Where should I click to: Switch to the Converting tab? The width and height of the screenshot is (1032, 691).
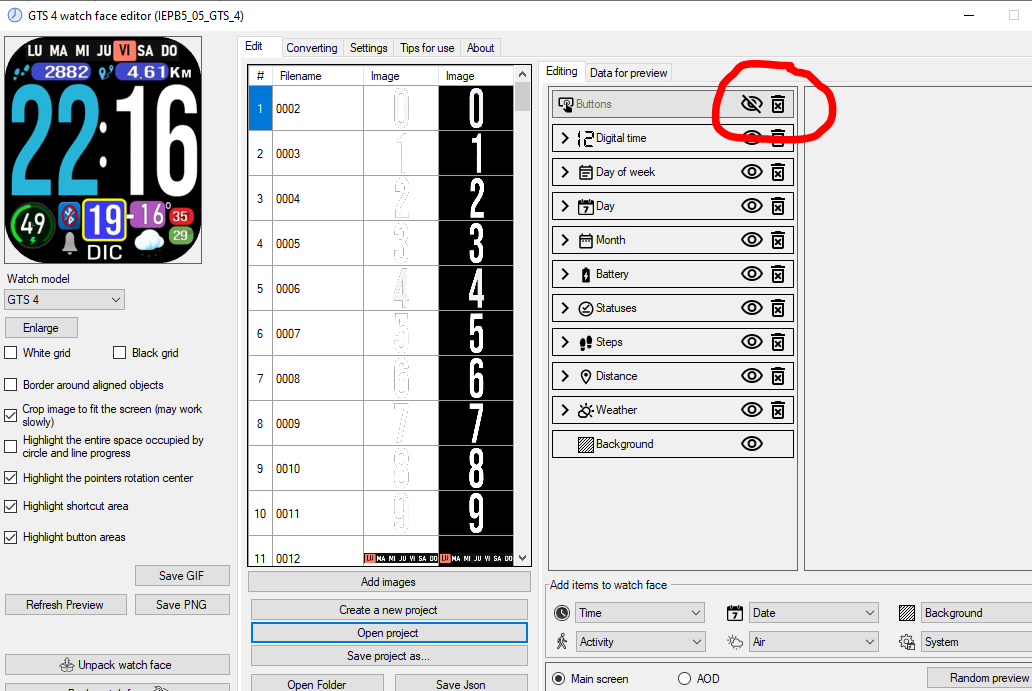(x=311, y=48)
